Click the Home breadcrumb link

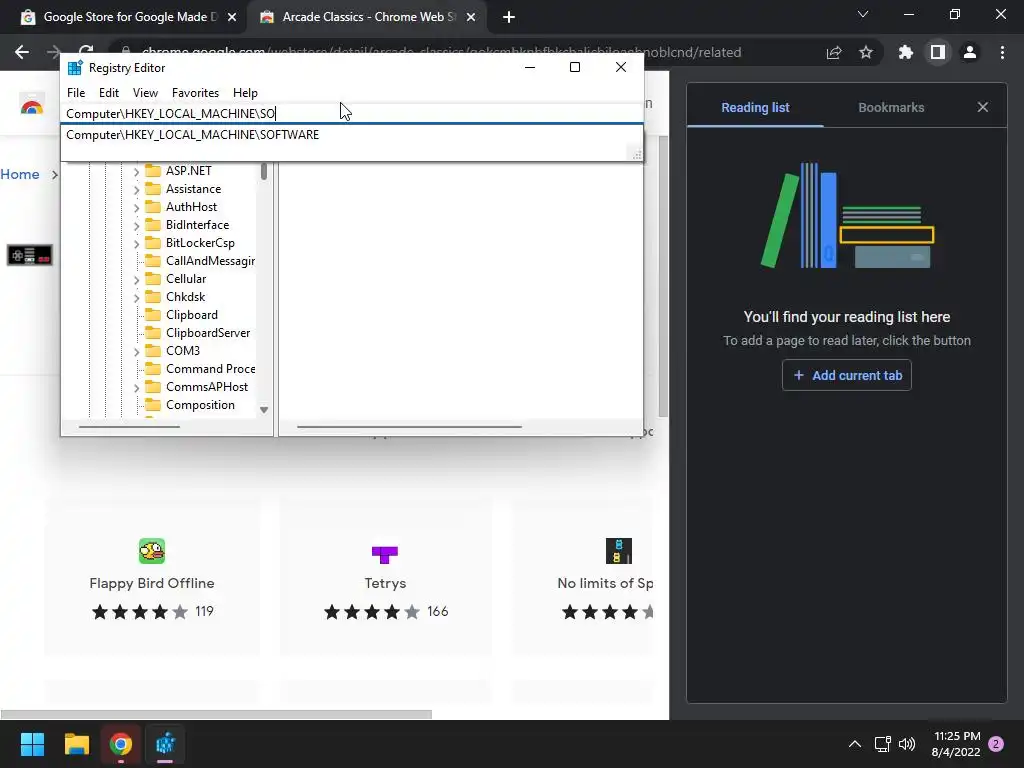(20, 174)
